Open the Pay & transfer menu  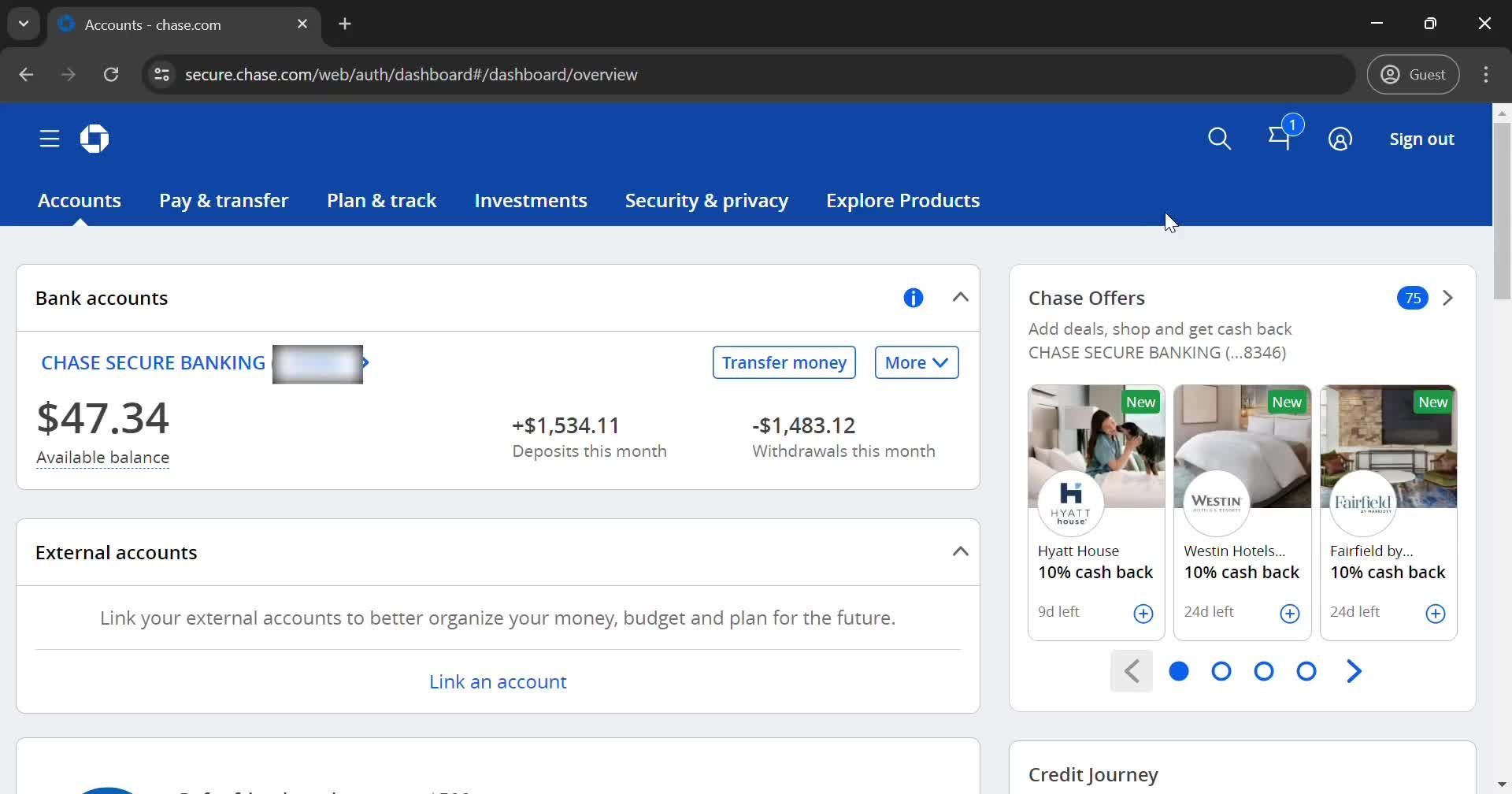(224, 200)
